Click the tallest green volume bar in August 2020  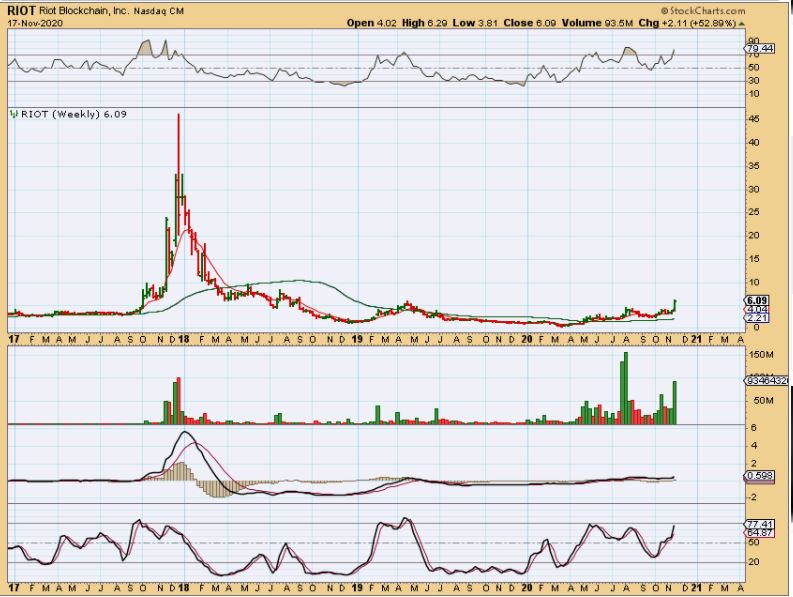pos(626,388)
